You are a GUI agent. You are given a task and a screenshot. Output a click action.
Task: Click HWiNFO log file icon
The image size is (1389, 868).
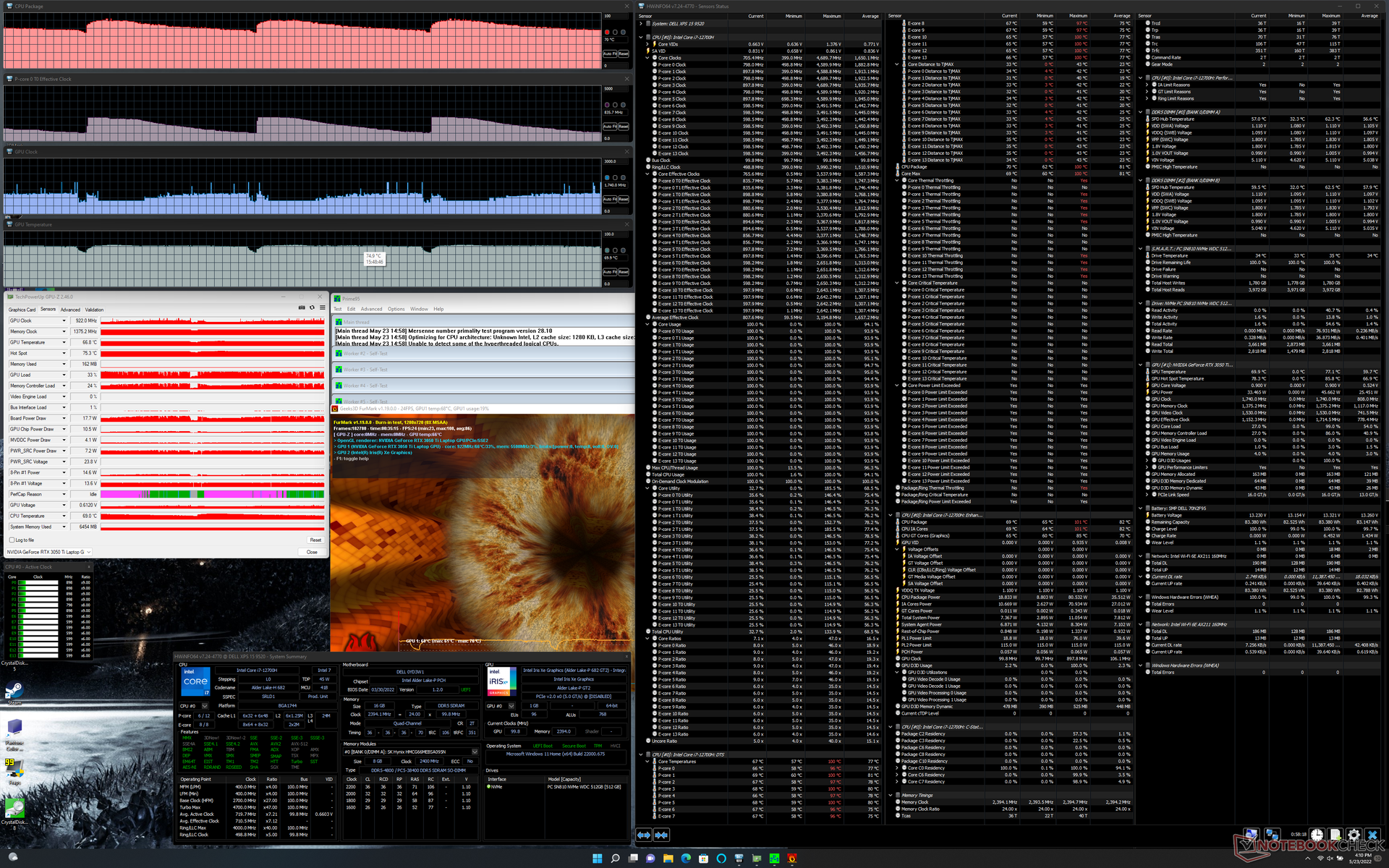coord(1335,835)
